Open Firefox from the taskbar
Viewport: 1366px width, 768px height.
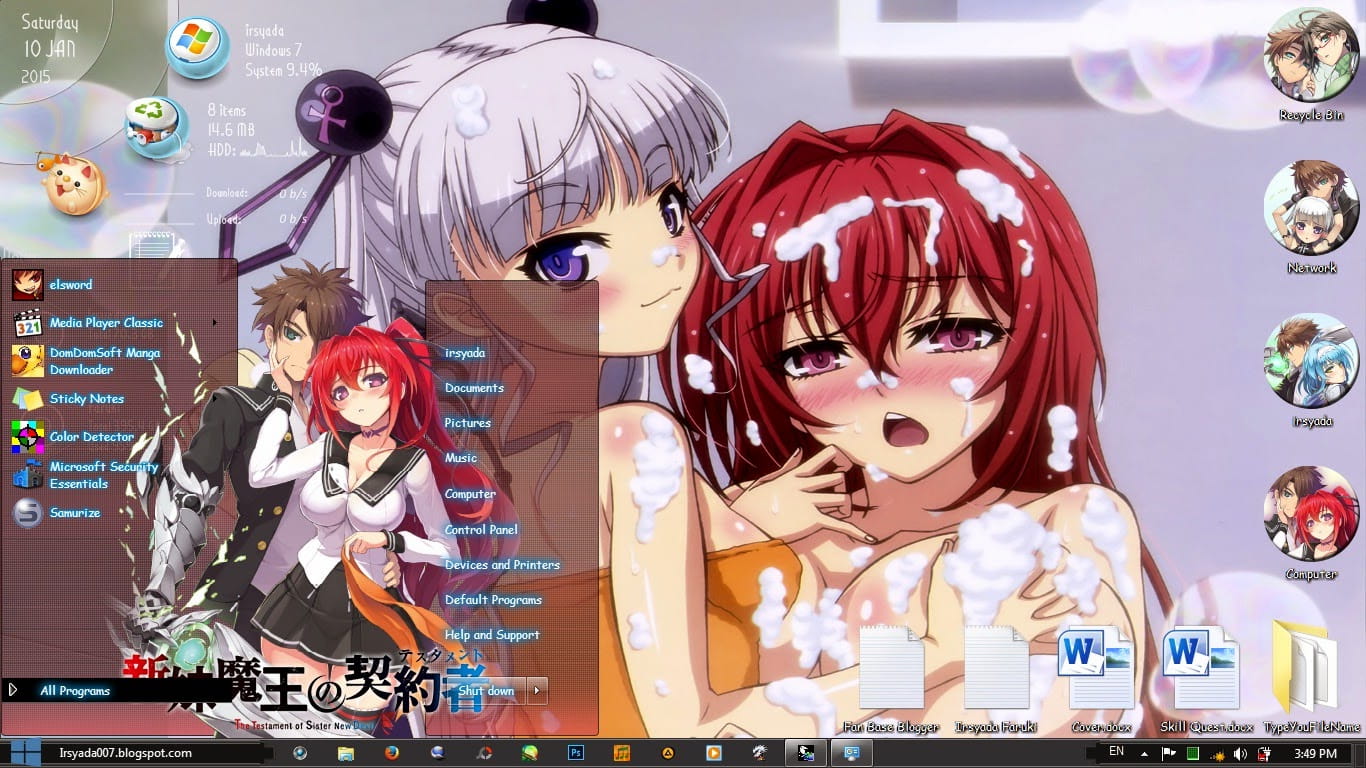391,753
